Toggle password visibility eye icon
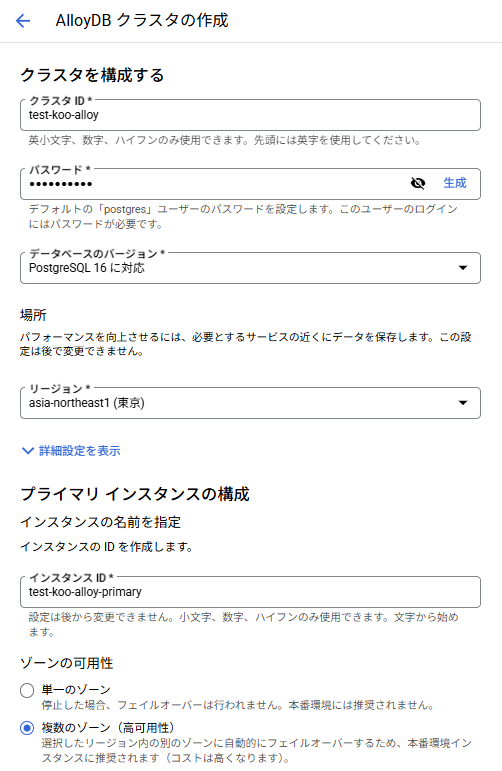This screenshot has height=771, width=502. [417, 183]
